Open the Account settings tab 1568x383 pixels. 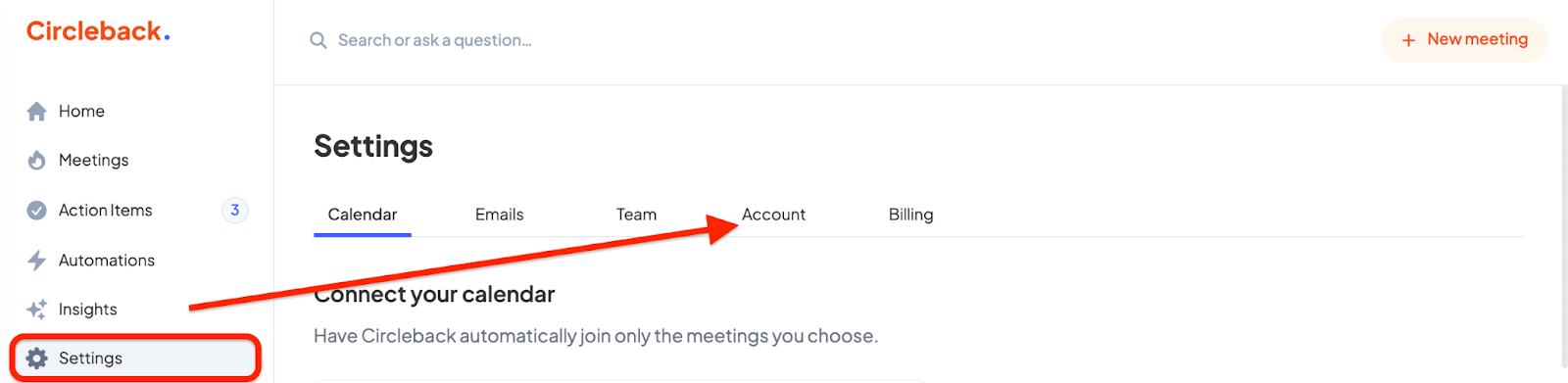click(773, 215)
